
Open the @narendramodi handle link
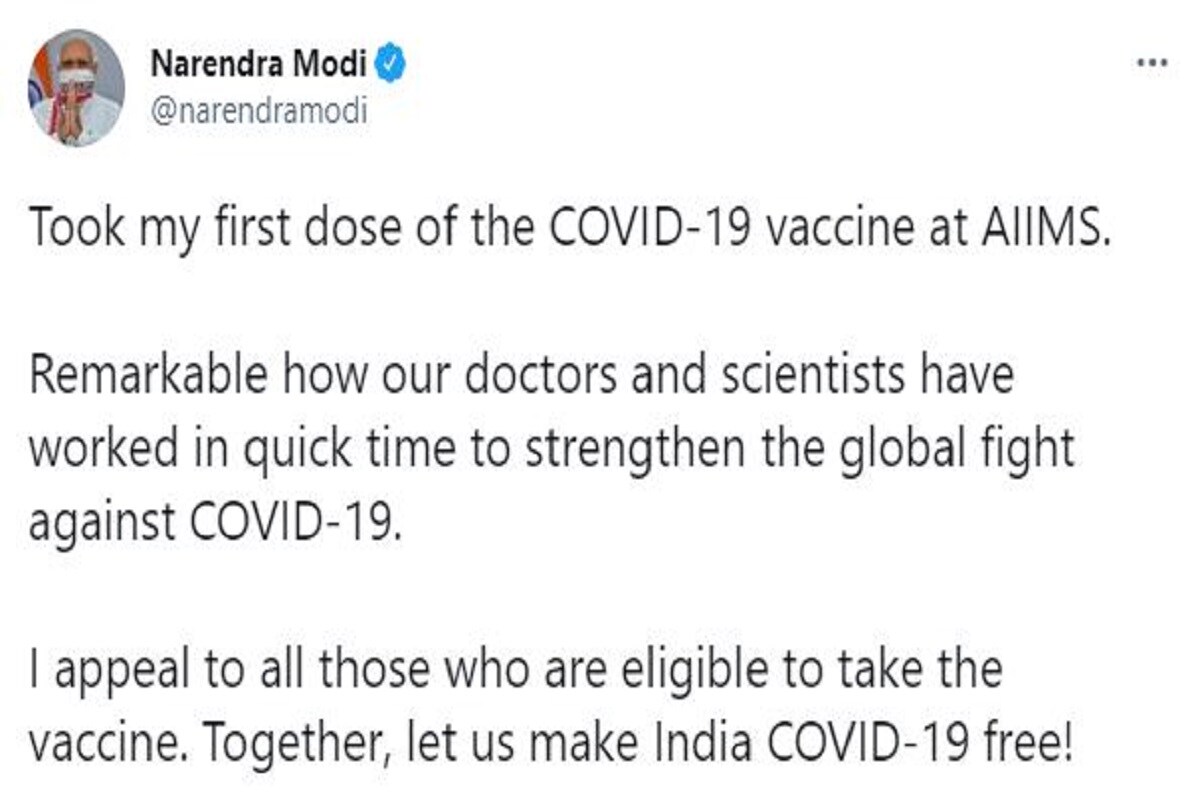258,112
